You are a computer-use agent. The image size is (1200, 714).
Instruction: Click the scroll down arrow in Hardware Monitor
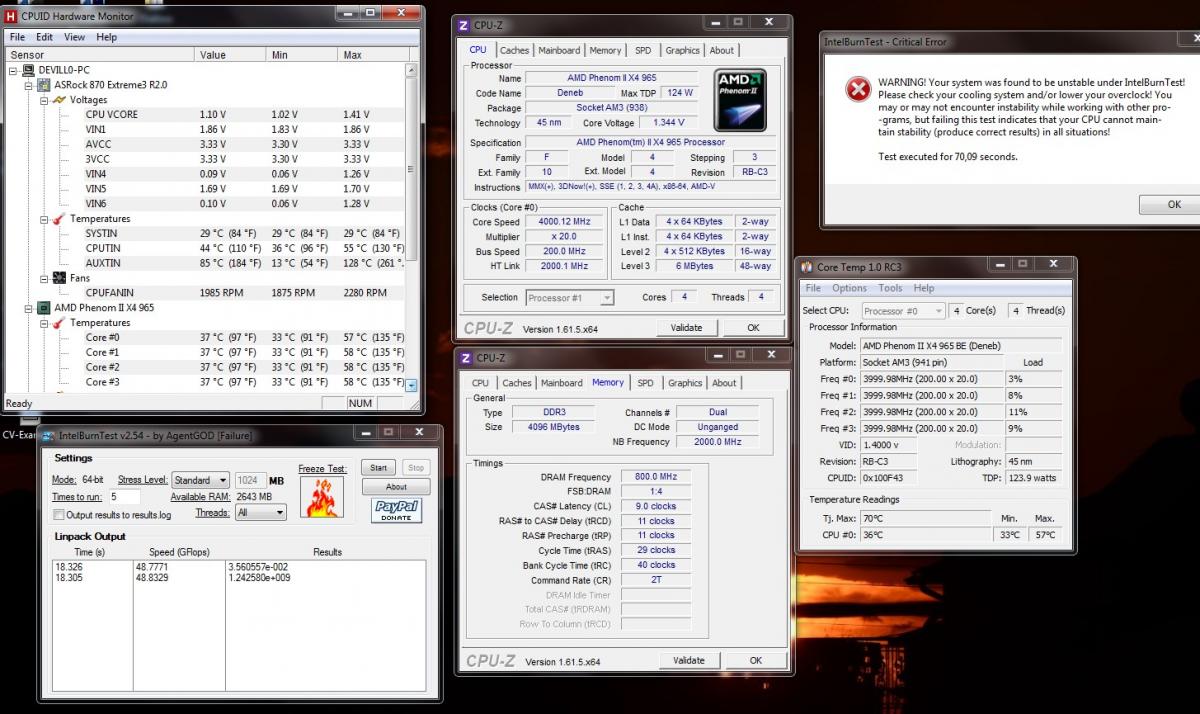pos(411,385)
